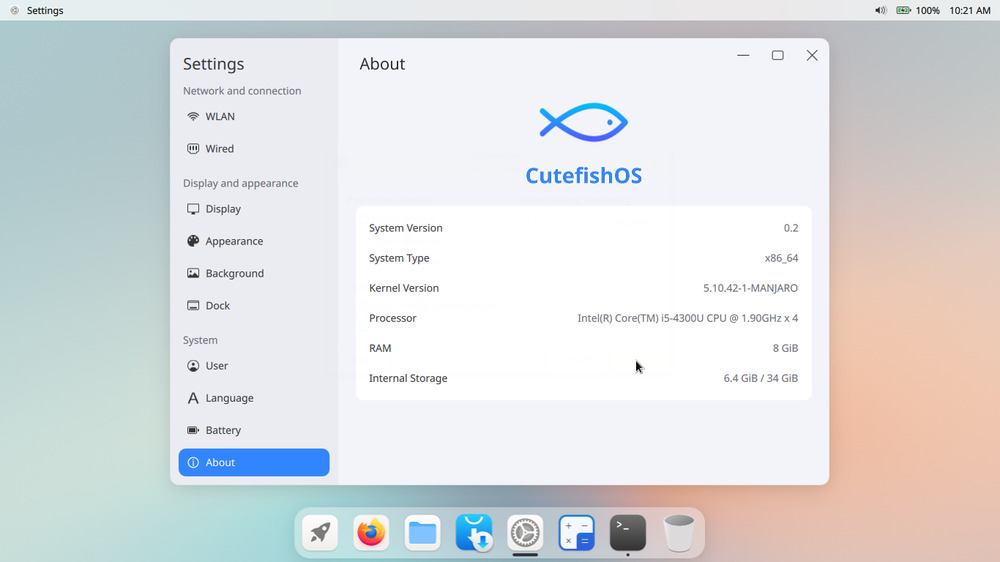
Task: Click the Settings gear in the dock
Action: (x=525, y=532)
